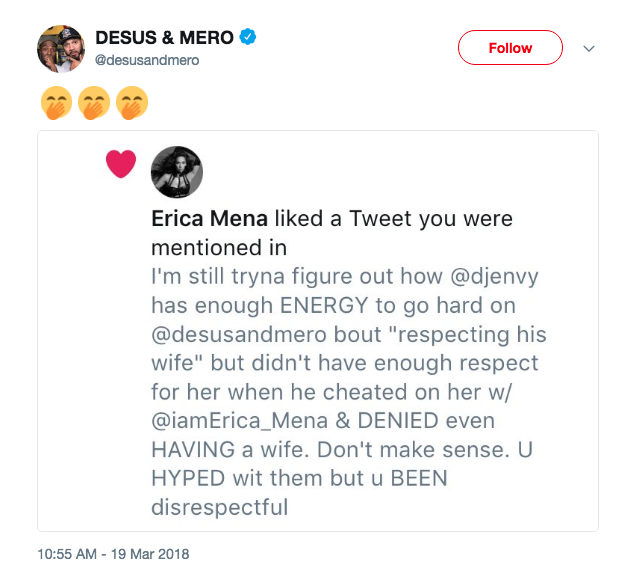Expand the tweet options chevron
The image size is (631, 569).
pyautogui.click(x=589, y=48)
